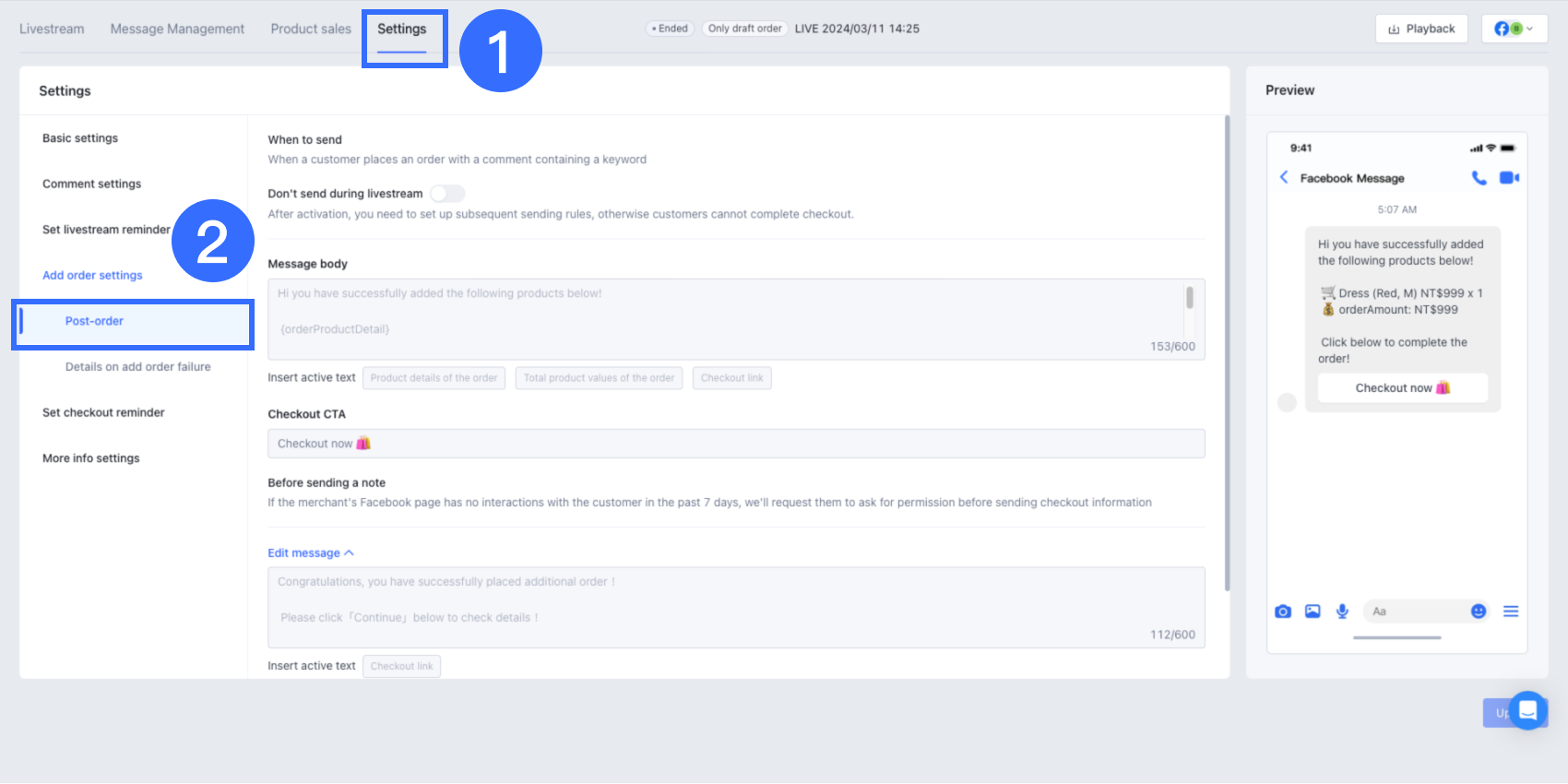Switch to the Message Management tab
The height and width of the screenshot is (784, 1568).
(x=177, y=29)
